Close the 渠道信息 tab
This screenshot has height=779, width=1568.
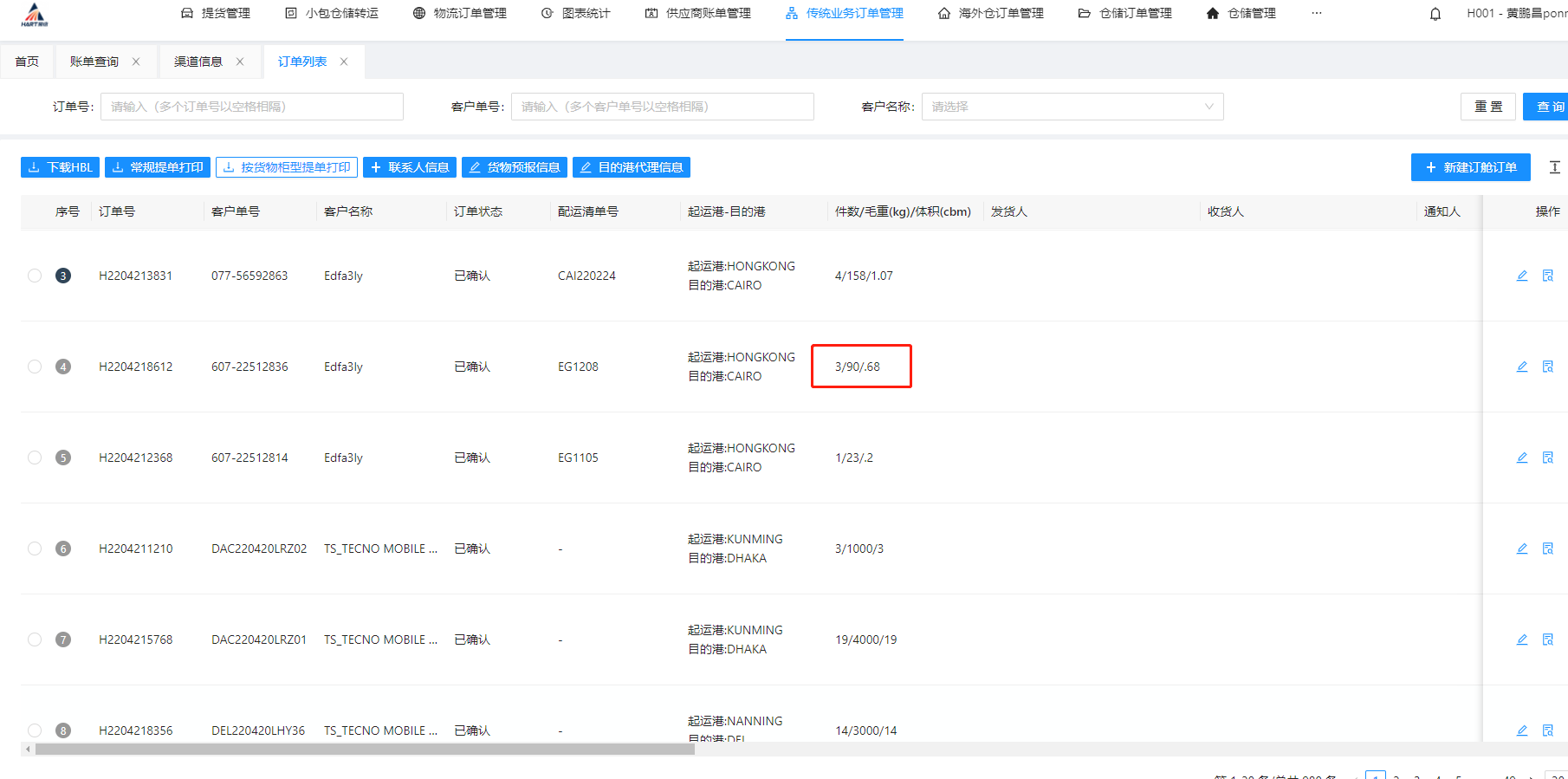240,62
